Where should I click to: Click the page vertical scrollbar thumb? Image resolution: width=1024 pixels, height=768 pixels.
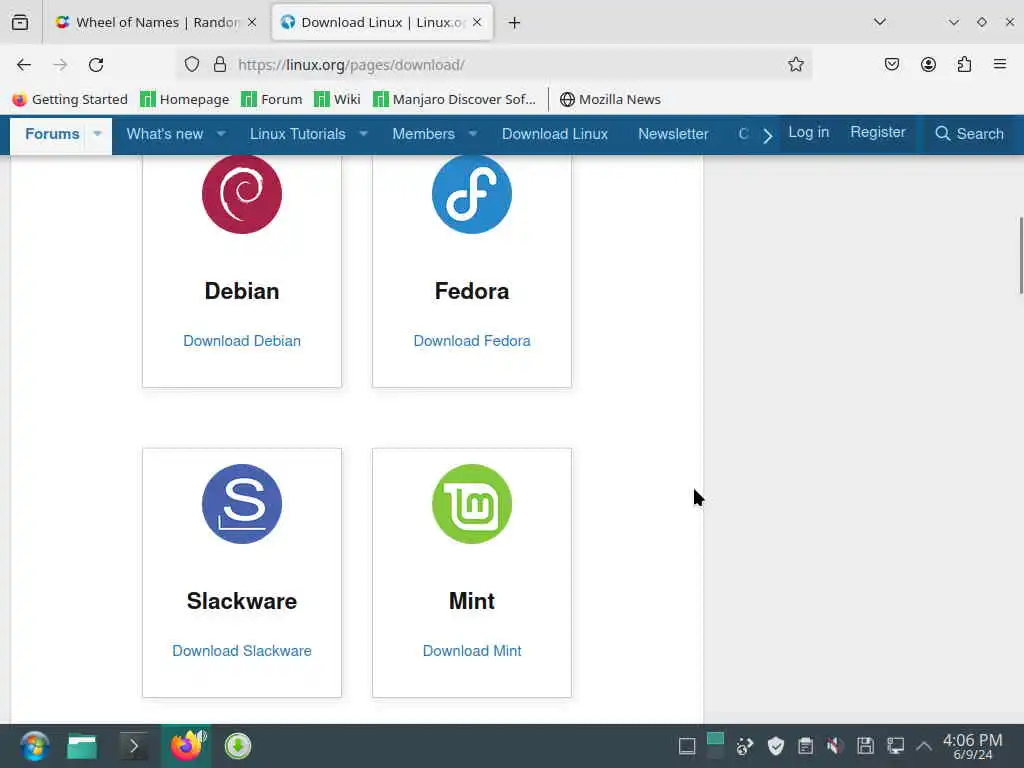[1021, 255]
